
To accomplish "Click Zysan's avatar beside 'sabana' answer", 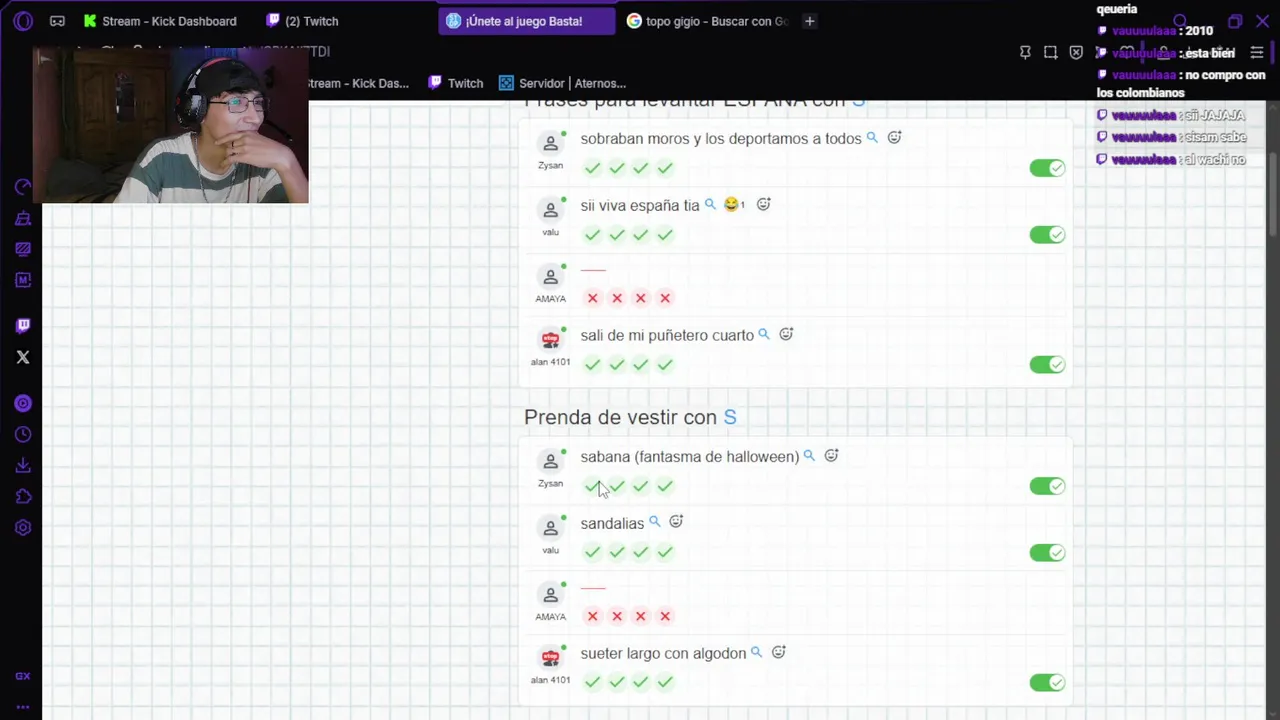I will tap(550, 462).
